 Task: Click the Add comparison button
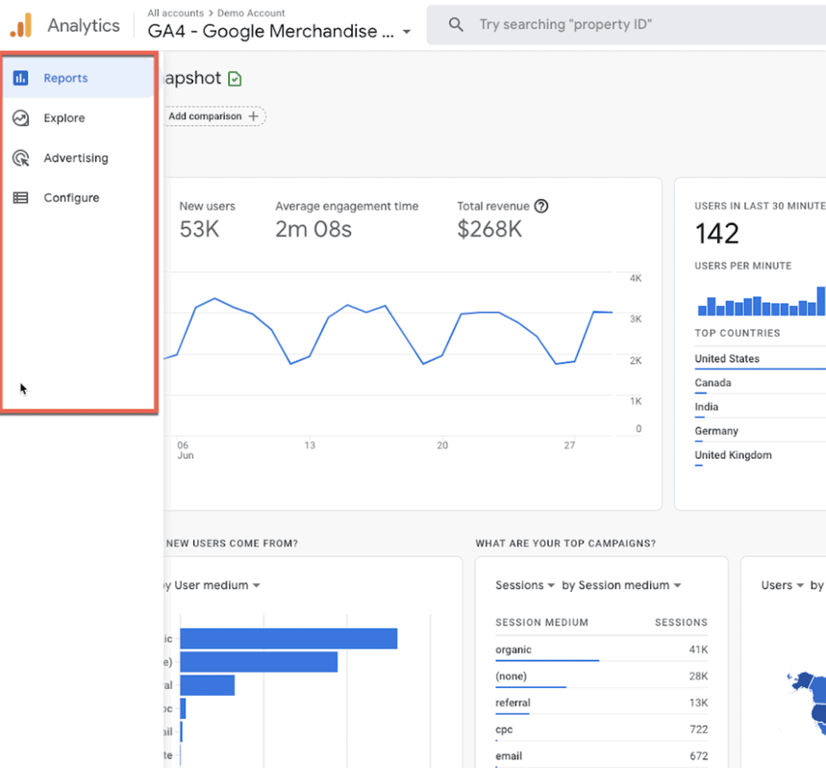coord(215,116)
